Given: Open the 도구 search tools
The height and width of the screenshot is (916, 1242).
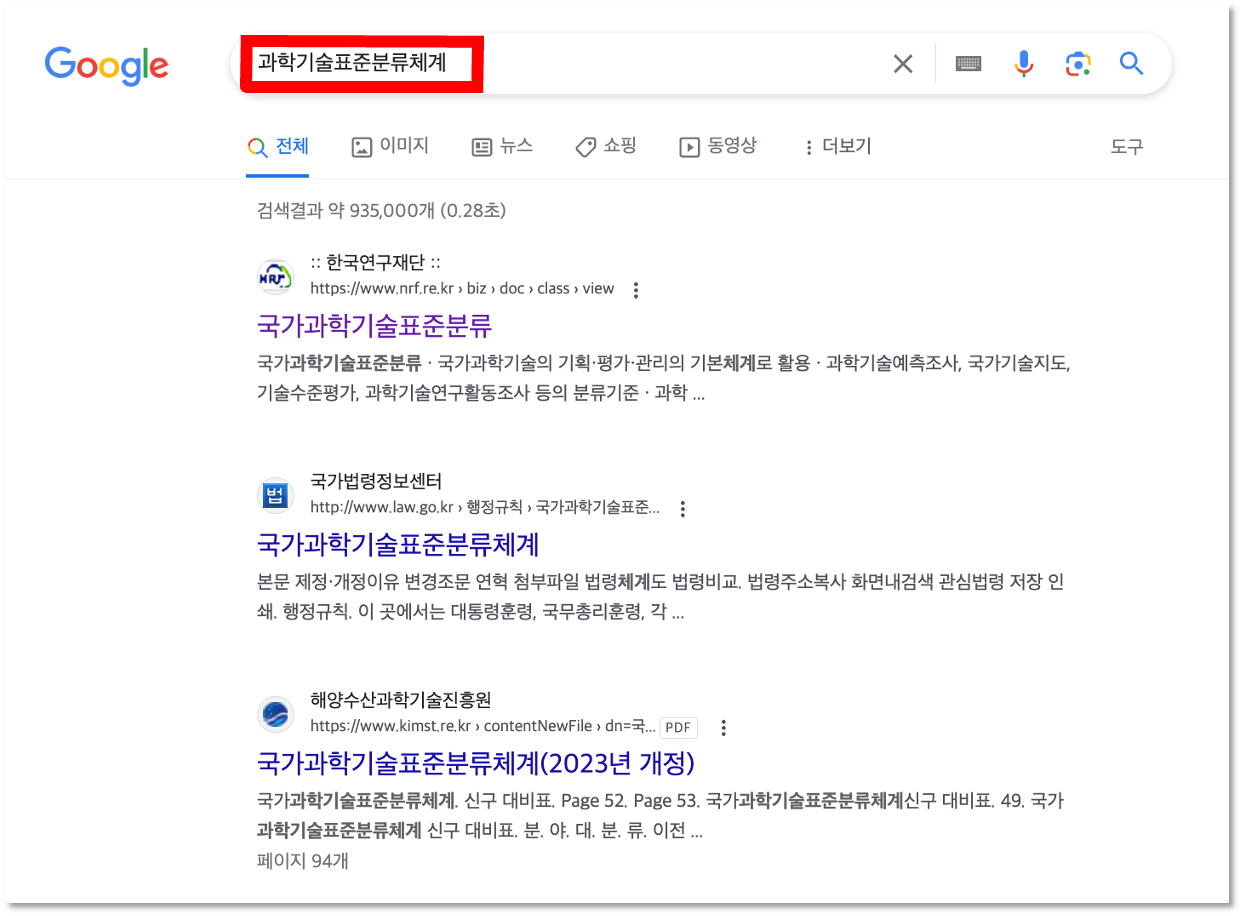Looking at the screenshot, I should pos(1126,147).
